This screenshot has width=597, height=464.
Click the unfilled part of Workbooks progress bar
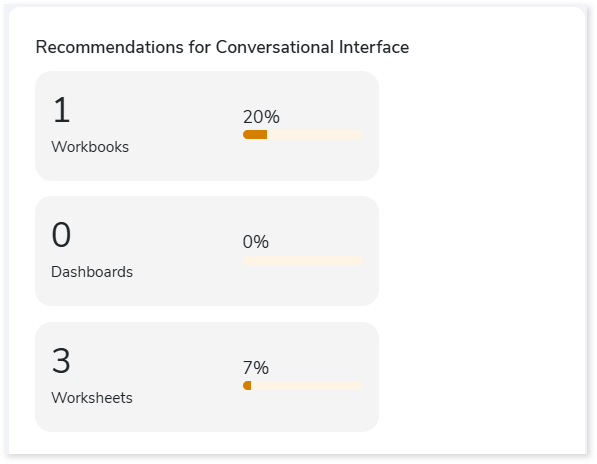[315, 134]
